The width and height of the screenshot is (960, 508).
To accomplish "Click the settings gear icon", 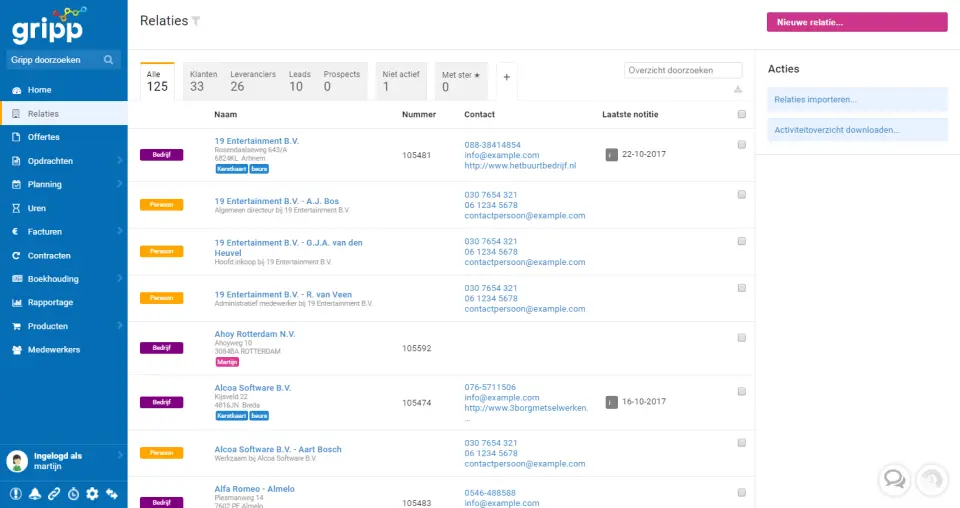I will click(x=92, y=494).
